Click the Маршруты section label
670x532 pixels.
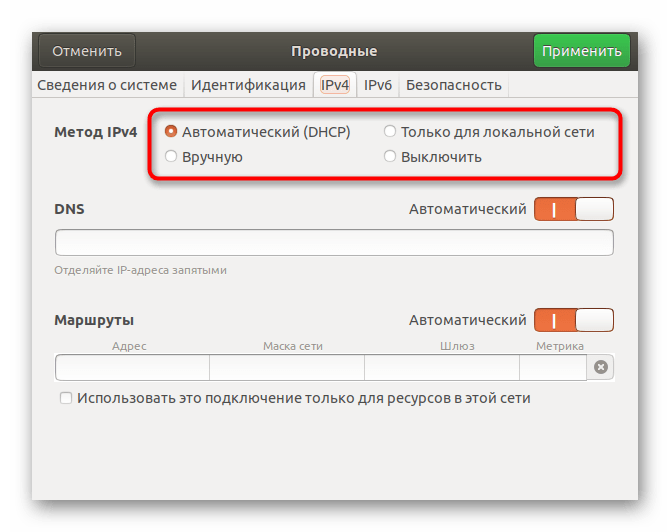pos(94,320)
